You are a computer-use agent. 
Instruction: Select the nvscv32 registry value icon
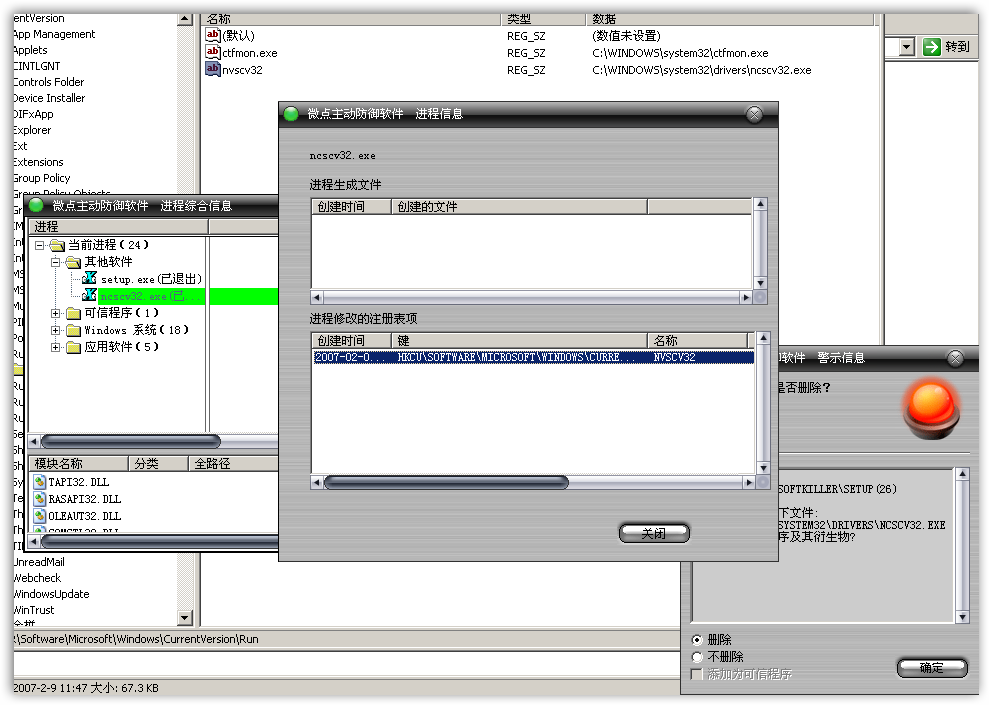[213, 69]
